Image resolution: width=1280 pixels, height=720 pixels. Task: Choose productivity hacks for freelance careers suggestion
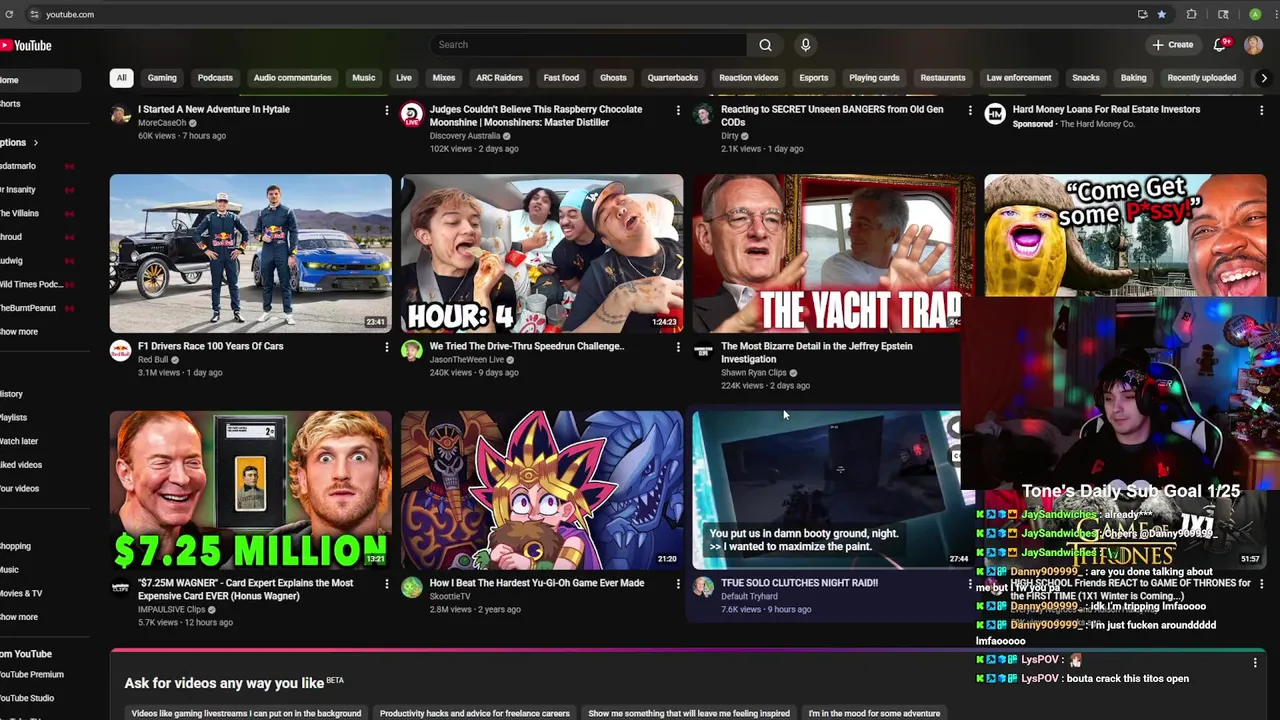click(x=475, y=713)
